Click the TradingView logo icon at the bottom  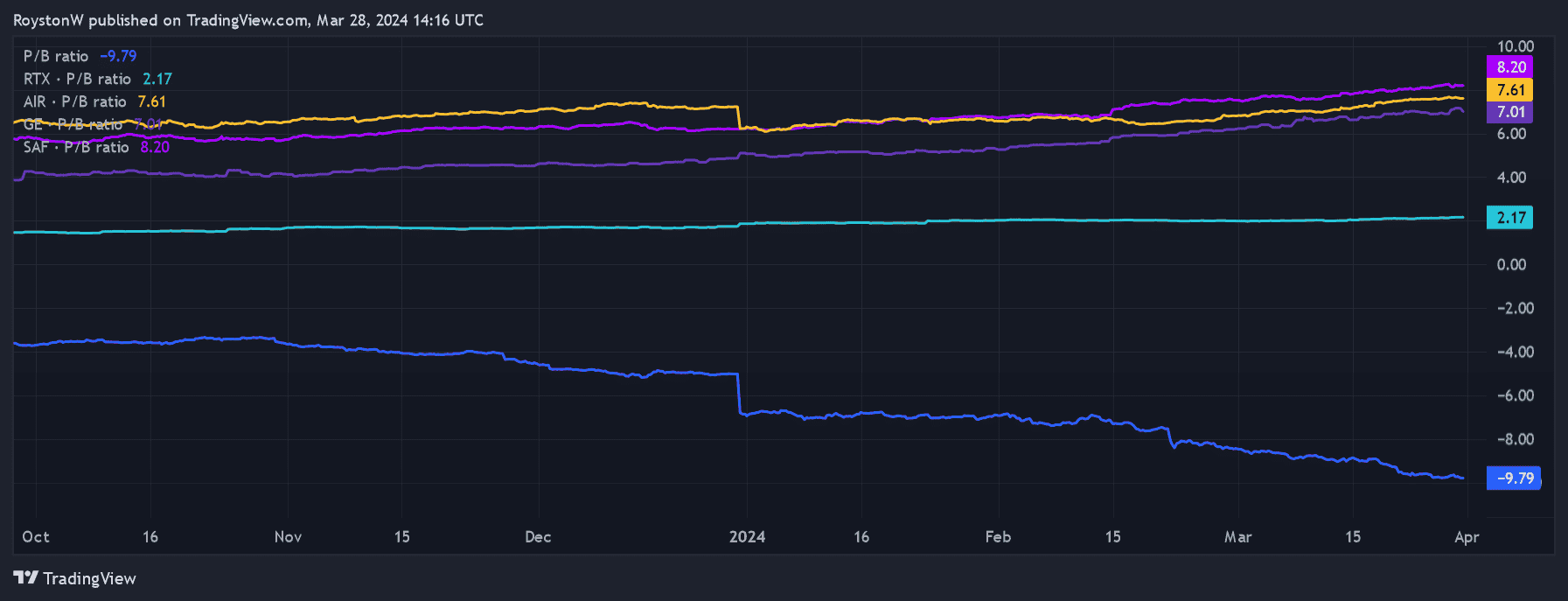(25, 578)
